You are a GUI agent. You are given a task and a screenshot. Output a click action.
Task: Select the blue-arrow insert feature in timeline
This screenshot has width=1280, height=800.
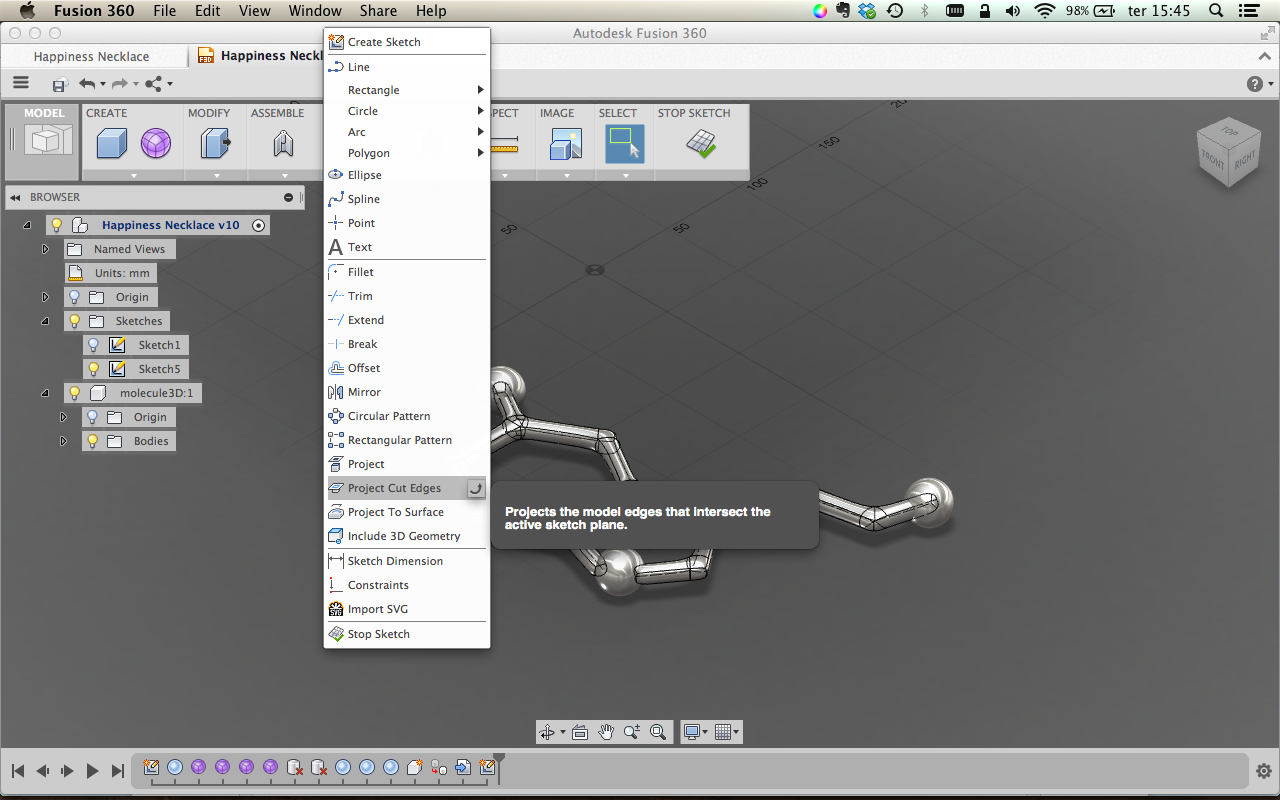[x=463, y=767]
